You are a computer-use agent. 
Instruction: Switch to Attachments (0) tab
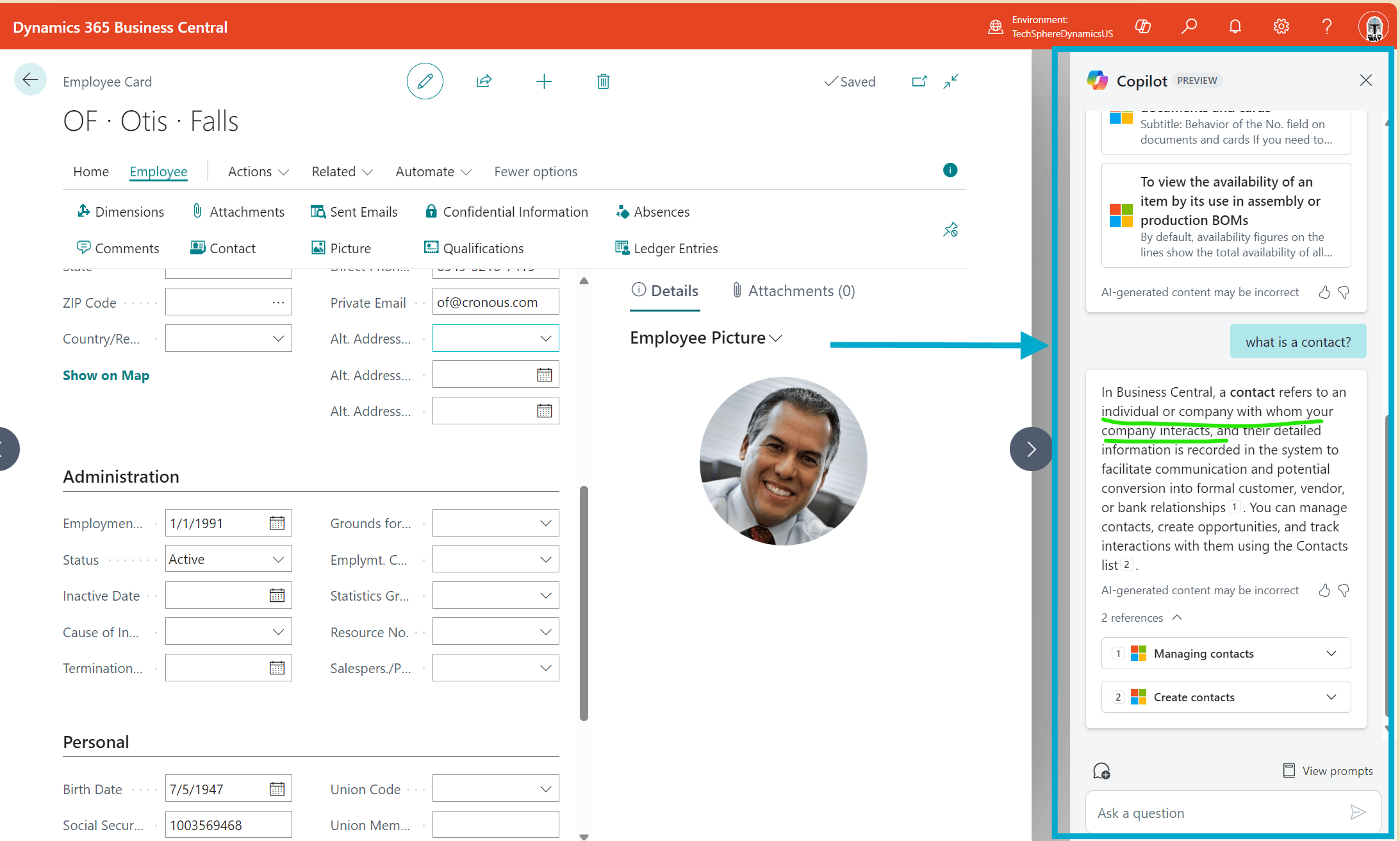pyautogui.click(x=793, y=291)
